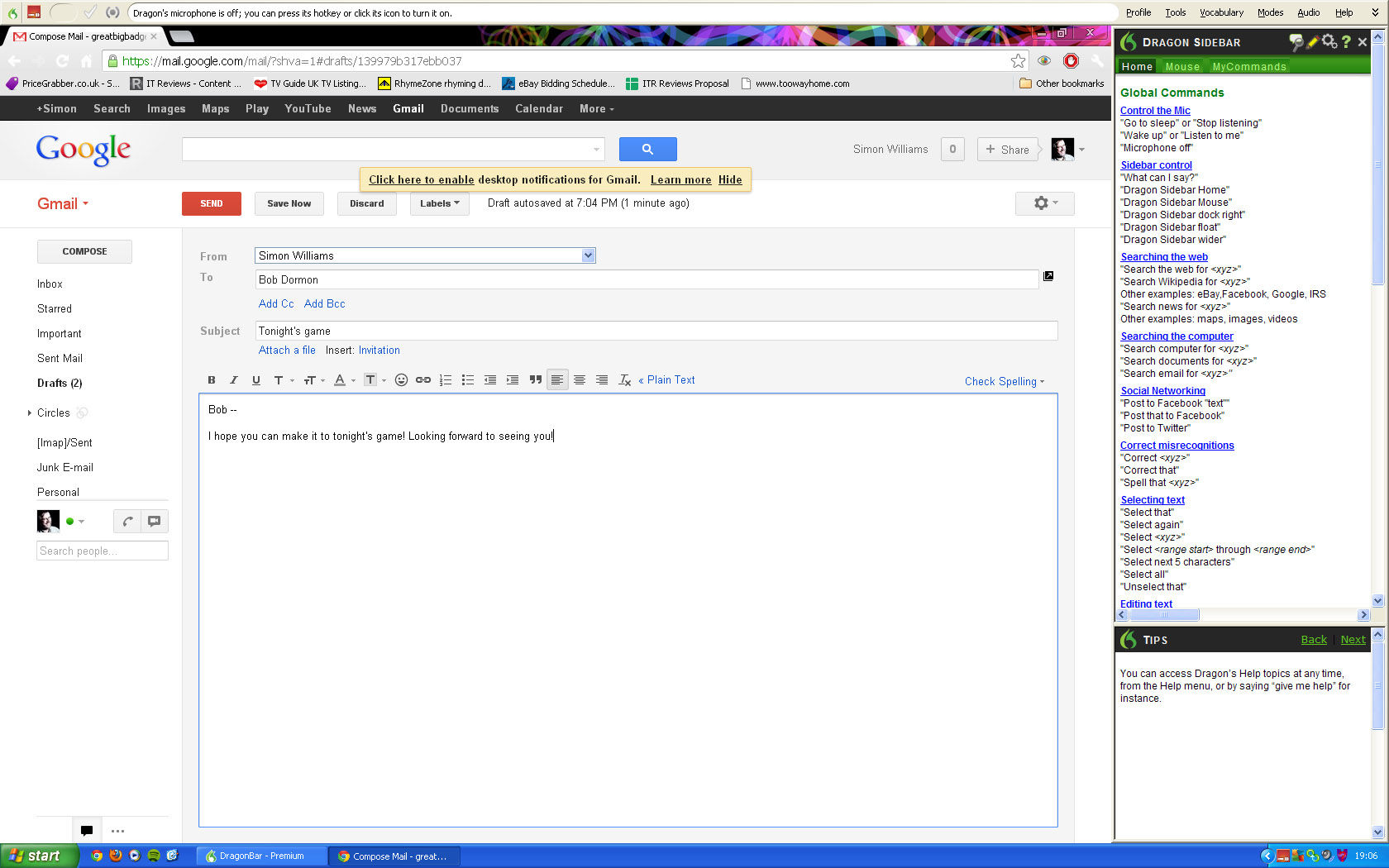This screenshot has height=868, width=1389.
Task: Click Attach a file link
Action: pyautogui.click(x=287, y=351)
